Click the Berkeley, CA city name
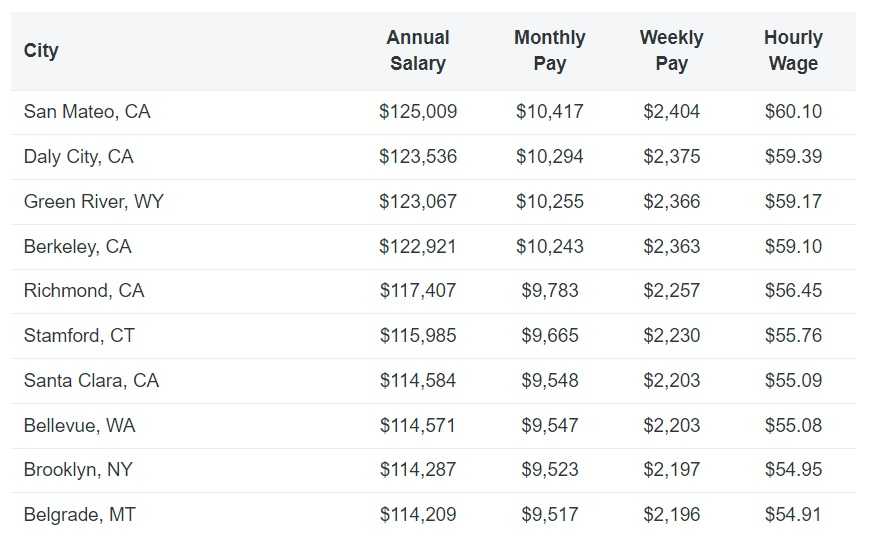Image resolution: width=871 pixels, height=551 pixels. 77,247
